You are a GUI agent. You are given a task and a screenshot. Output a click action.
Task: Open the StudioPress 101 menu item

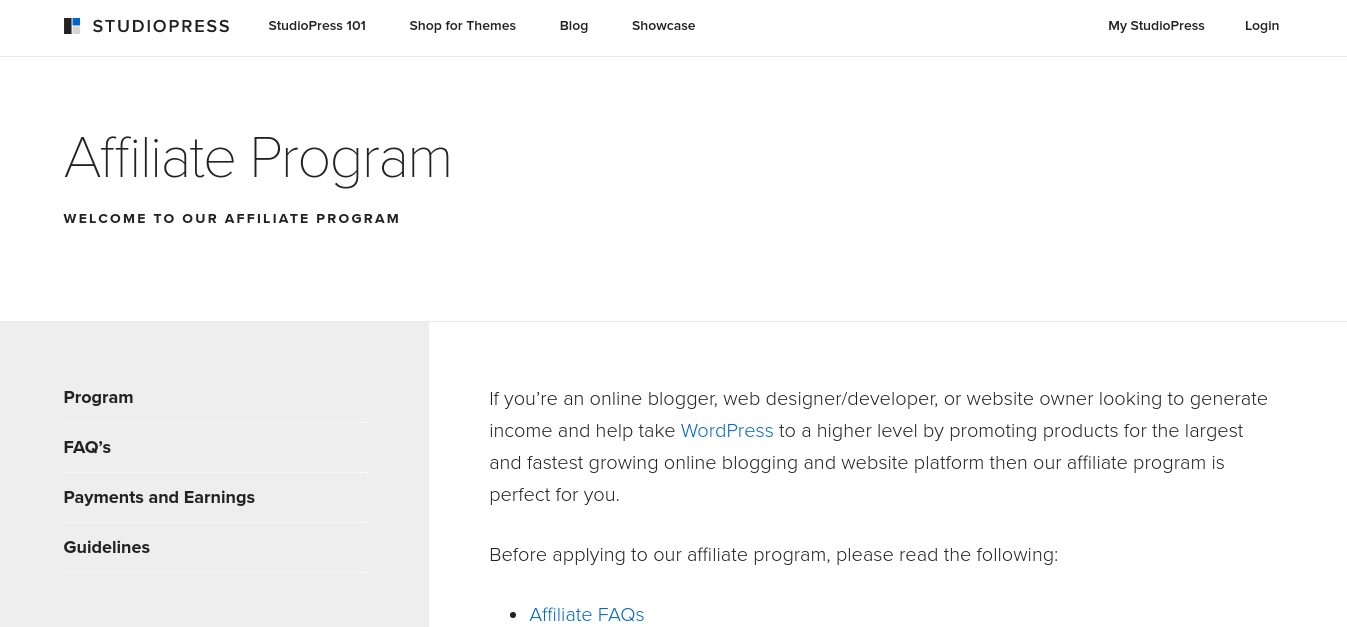[317, 26]
